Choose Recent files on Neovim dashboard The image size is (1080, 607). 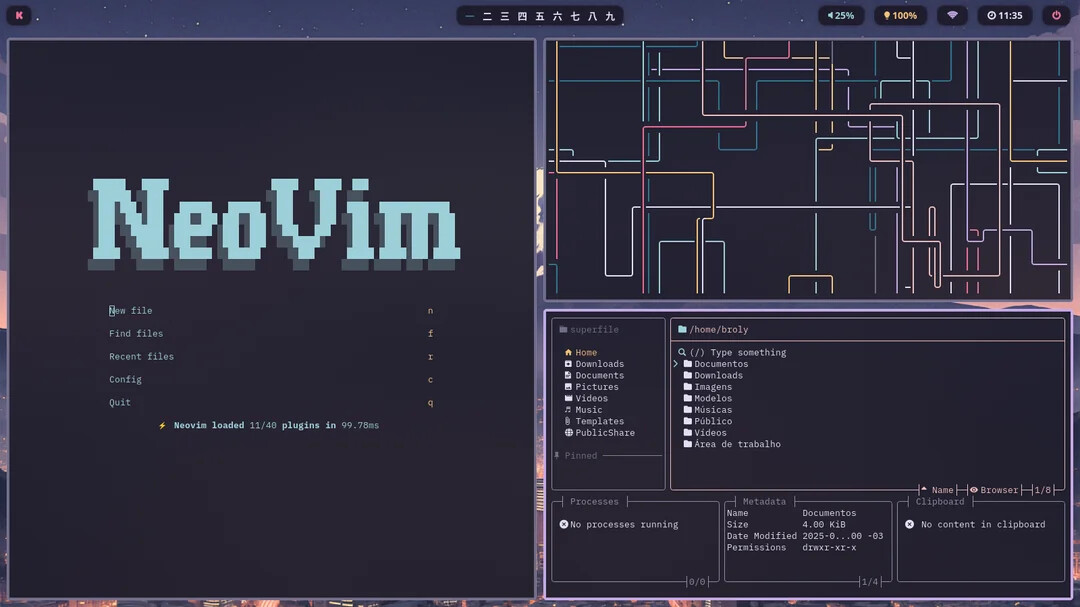[141, 357]
